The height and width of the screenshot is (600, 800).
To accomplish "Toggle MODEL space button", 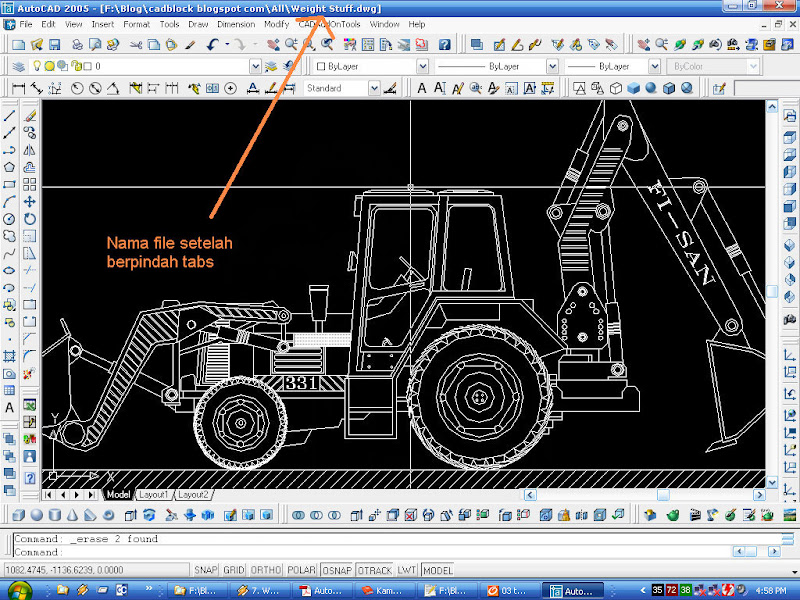I will (x=437, y=570).
